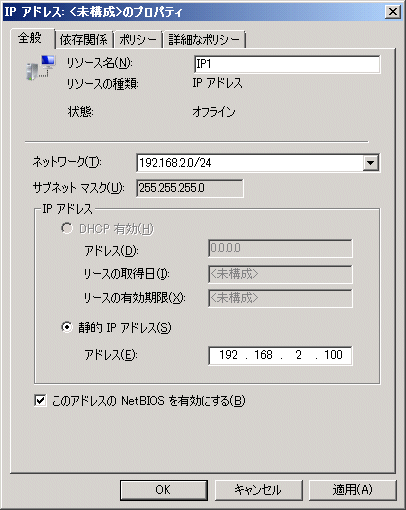Click the OK button

tap(163, 490)
